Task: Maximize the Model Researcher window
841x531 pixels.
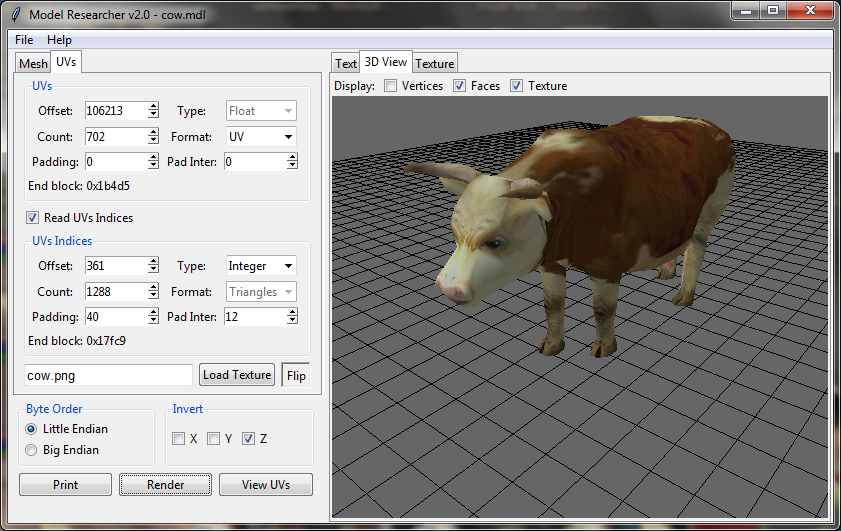Action: 773,11
